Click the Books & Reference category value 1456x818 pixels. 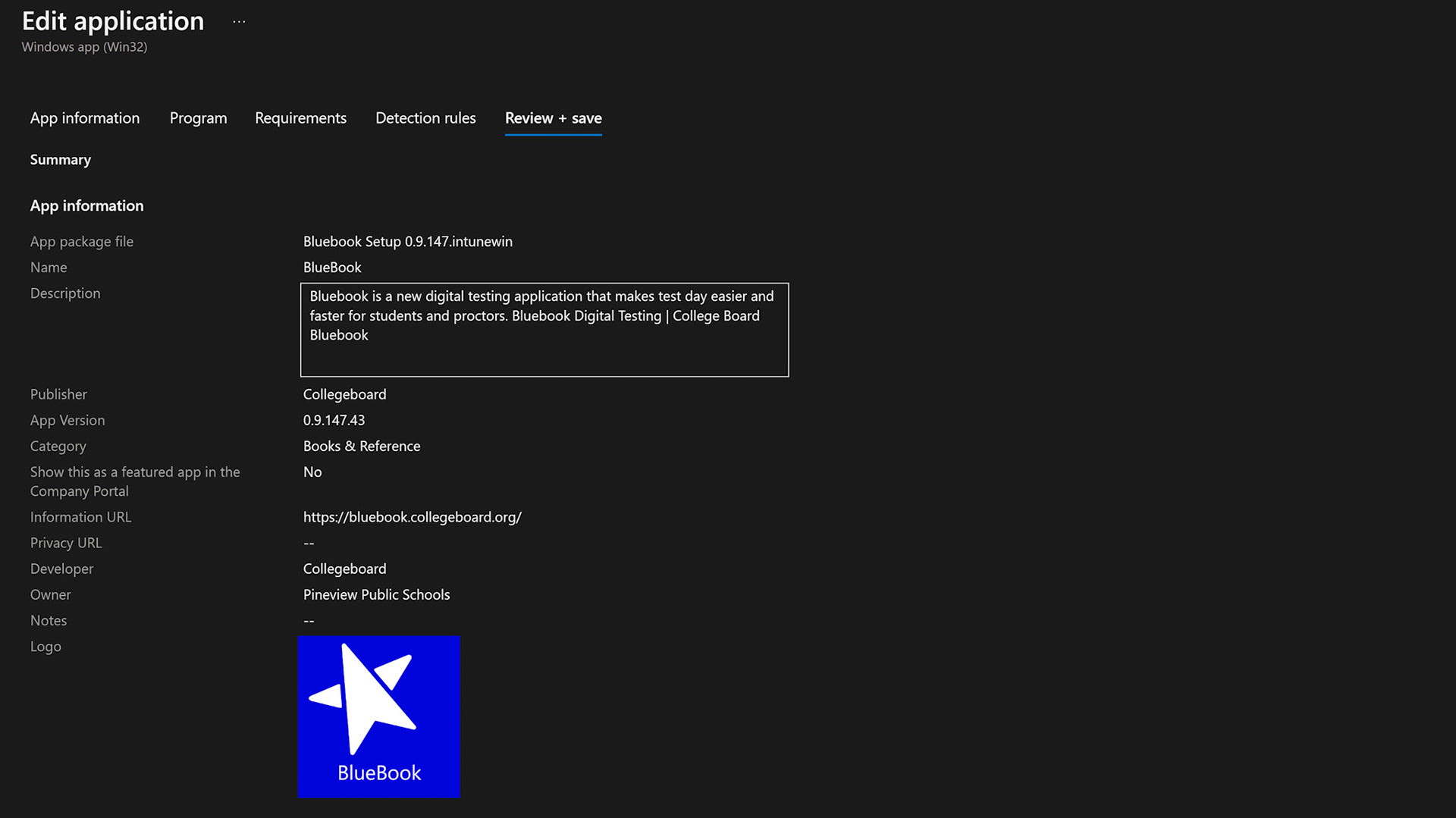(362, 446)
